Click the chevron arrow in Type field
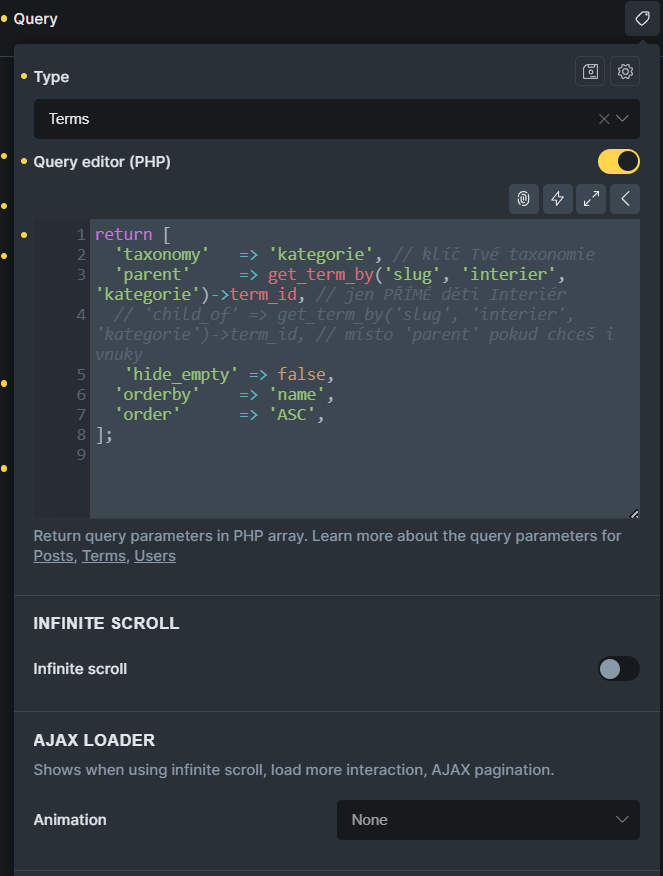Viewport: 663px width, 876px height. [x=623, y=119]
